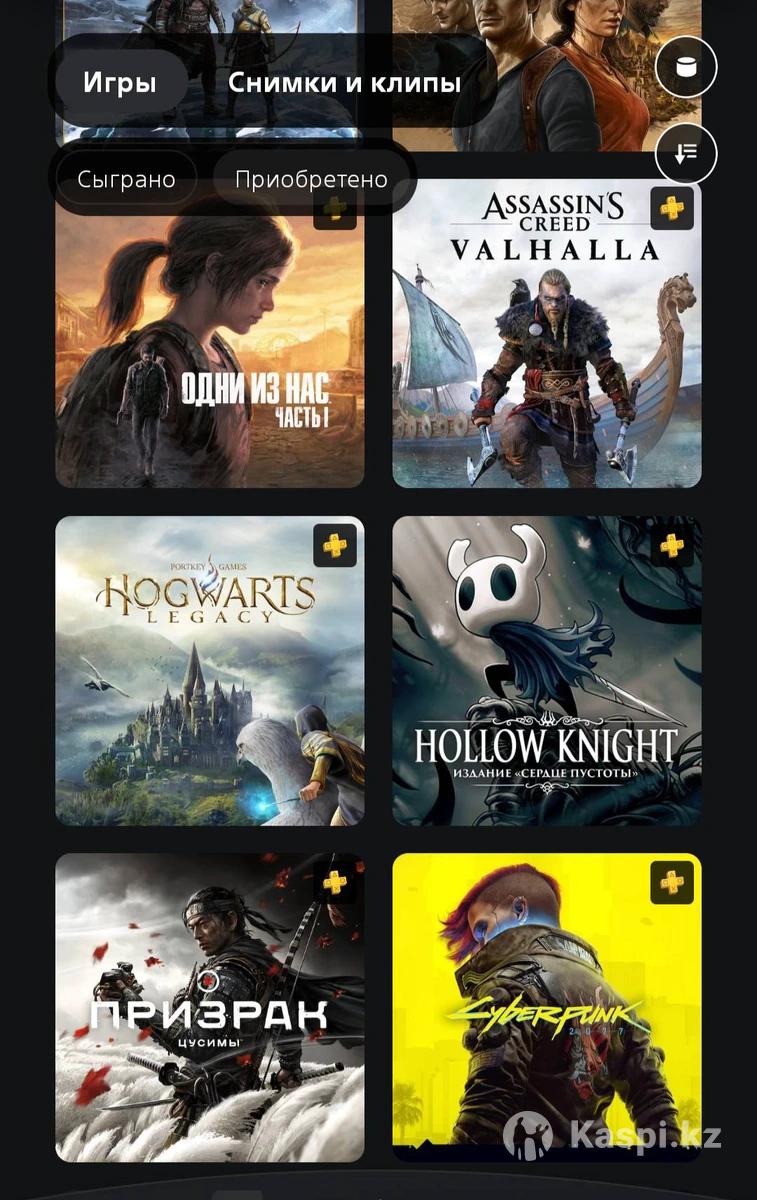Switch to the Игры tab
The width and height of the screenshot is (757, 1200).
(120, 82)
